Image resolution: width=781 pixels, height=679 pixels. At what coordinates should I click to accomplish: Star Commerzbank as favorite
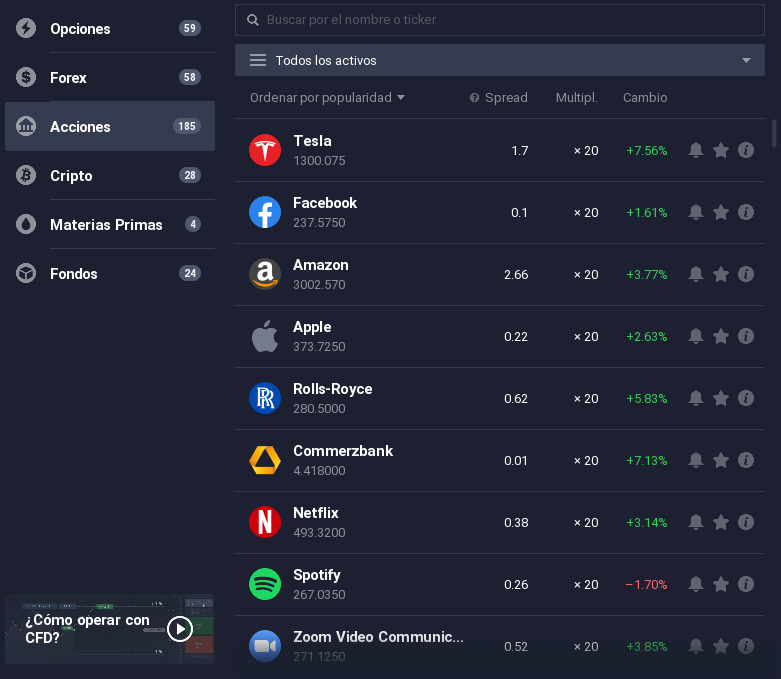coord(721,460)
